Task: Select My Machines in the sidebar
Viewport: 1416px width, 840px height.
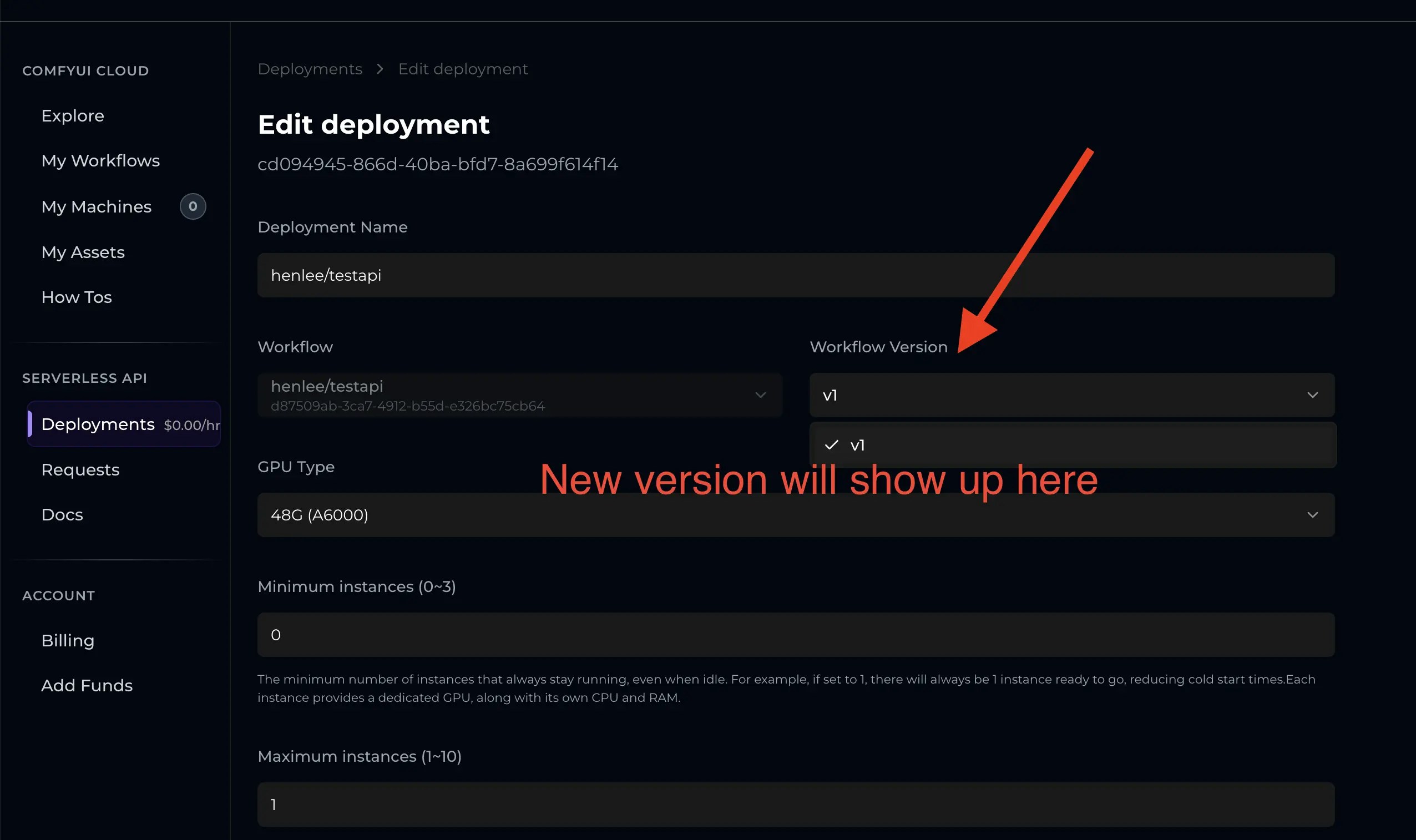Action: coord(96,206)
